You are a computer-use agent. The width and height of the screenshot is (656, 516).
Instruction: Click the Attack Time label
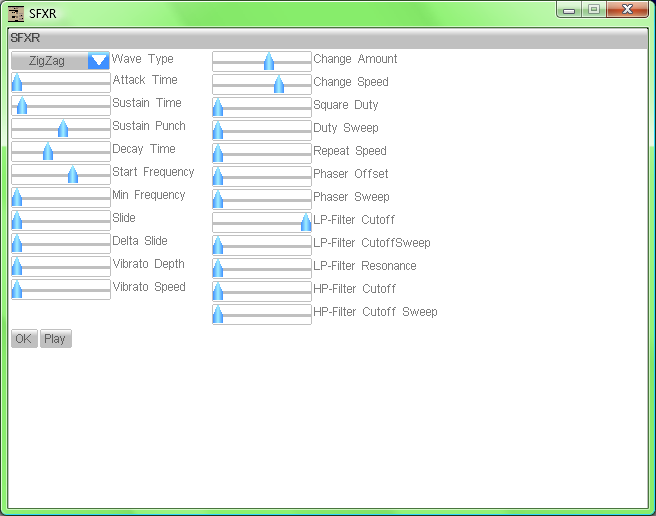145,80
